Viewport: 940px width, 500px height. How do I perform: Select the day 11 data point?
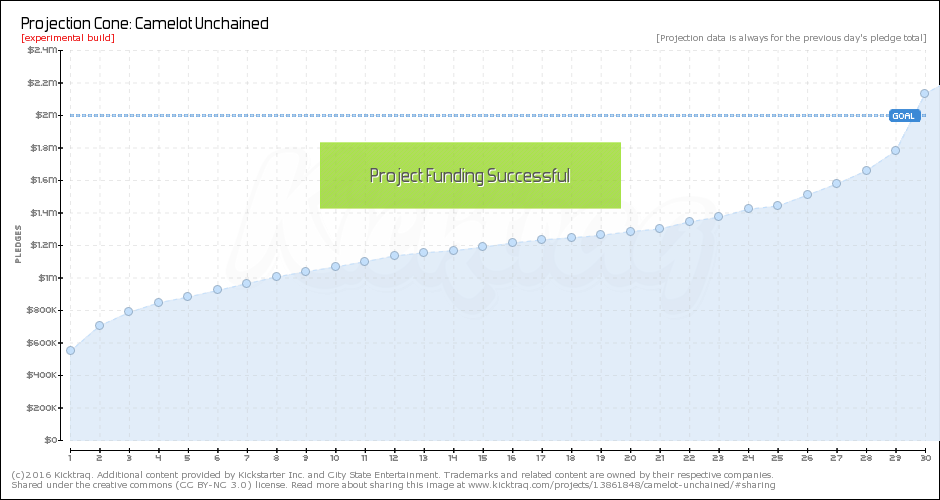(x=364, y=261)
